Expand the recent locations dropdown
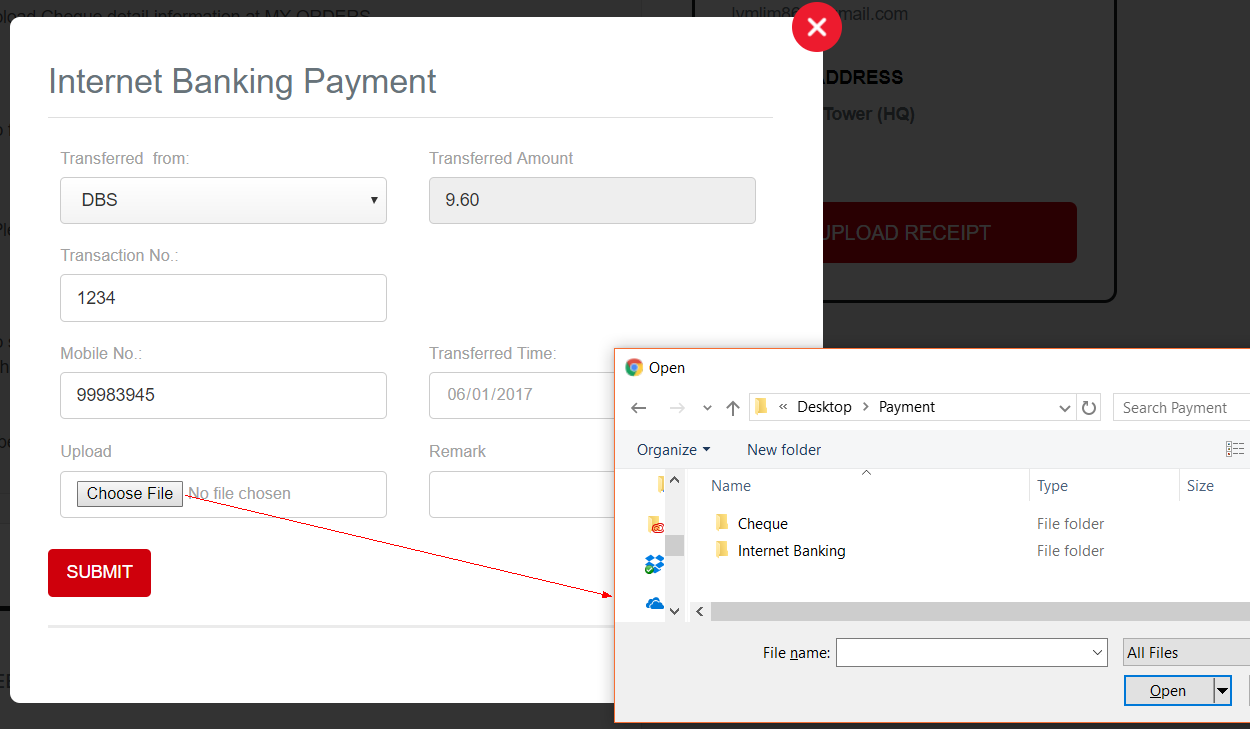Screen dimensions: 1250x729 click(x=707, y=408)
